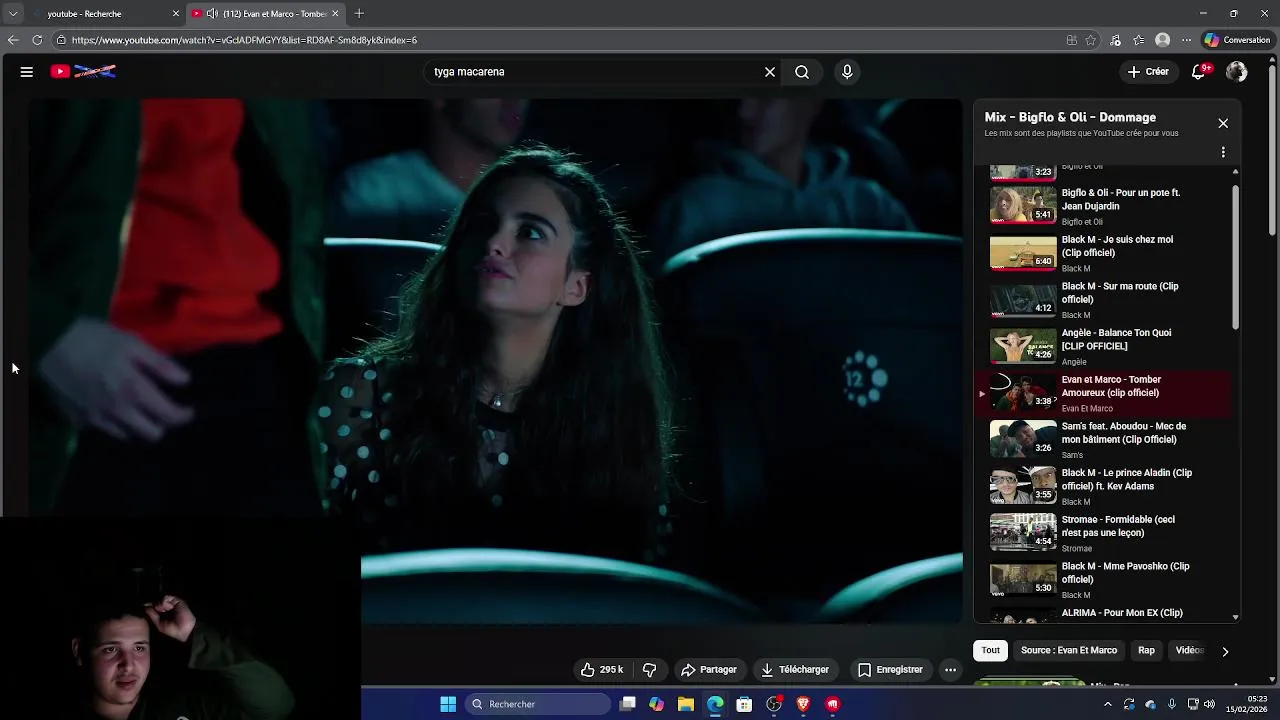Share video with Partager
This screenshot has height=720, width=1280.
708,670
